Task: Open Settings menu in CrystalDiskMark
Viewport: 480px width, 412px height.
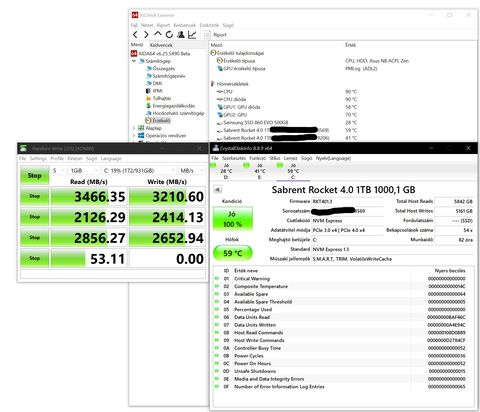Action: tap(38, 158)
